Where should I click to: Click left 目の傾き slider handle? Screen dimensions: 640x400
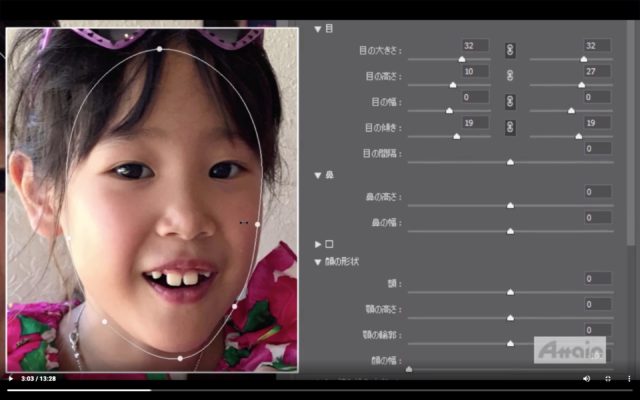457,136
